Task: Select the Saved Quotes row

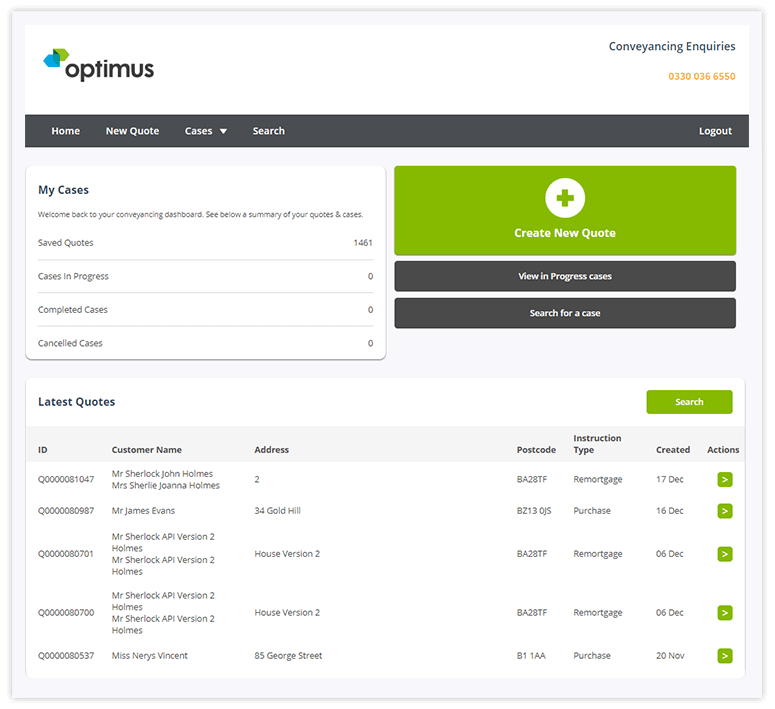Action: click(x=206, y=243)
